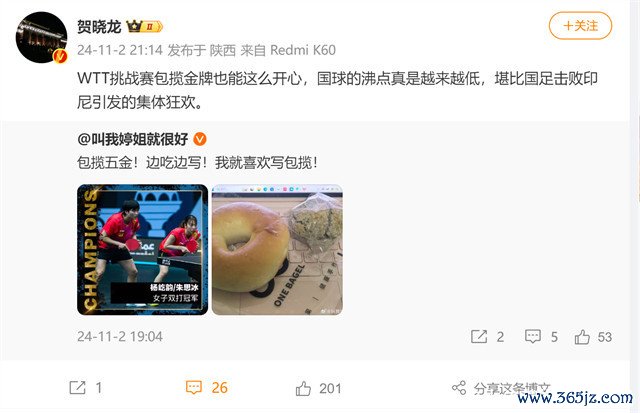Click the repost icon on quoted post
Image resolution: width=640 pixels, height=413 pixels.
click(479, 337)
